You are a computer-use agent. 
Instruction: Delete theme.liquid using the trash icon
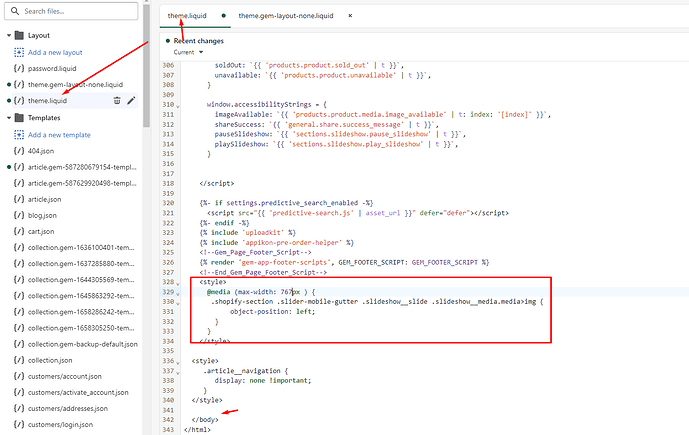click(117, 100)
